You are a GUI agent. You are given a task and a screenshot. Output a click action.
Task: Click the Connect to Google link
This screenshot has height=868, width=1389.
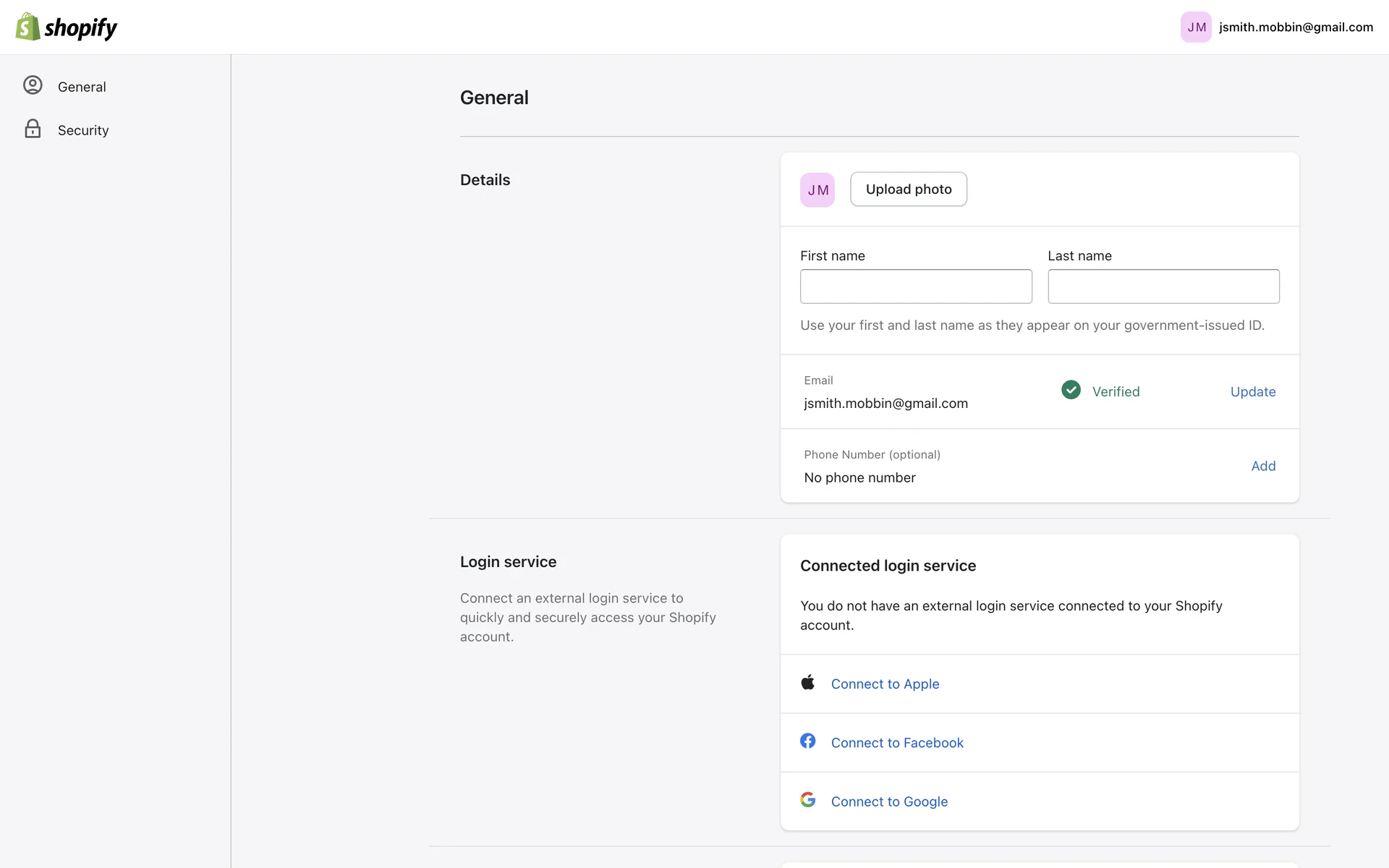889,801
